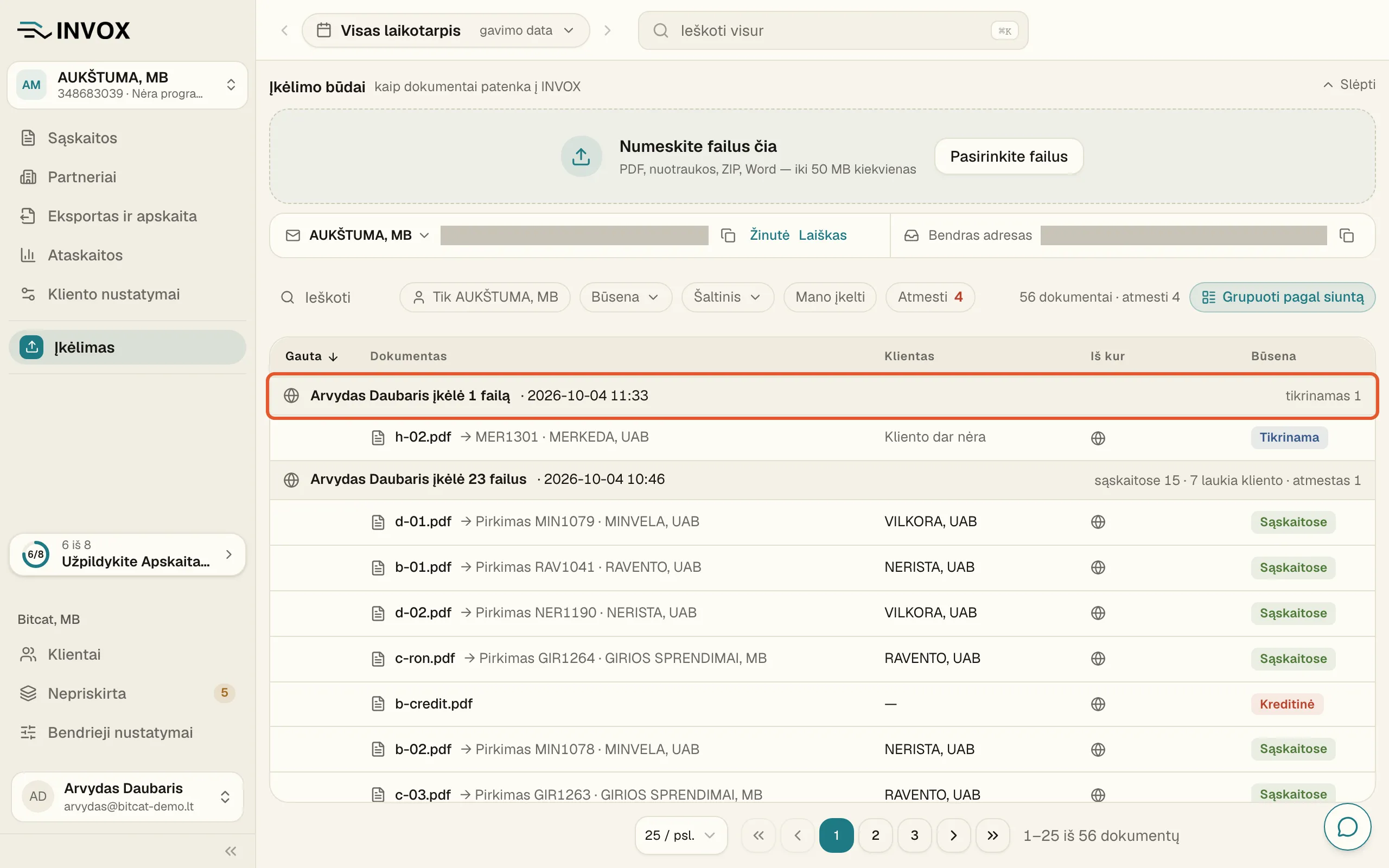Click Pasirinkite failus button

pyautogui.click(x=1009, y=156)
